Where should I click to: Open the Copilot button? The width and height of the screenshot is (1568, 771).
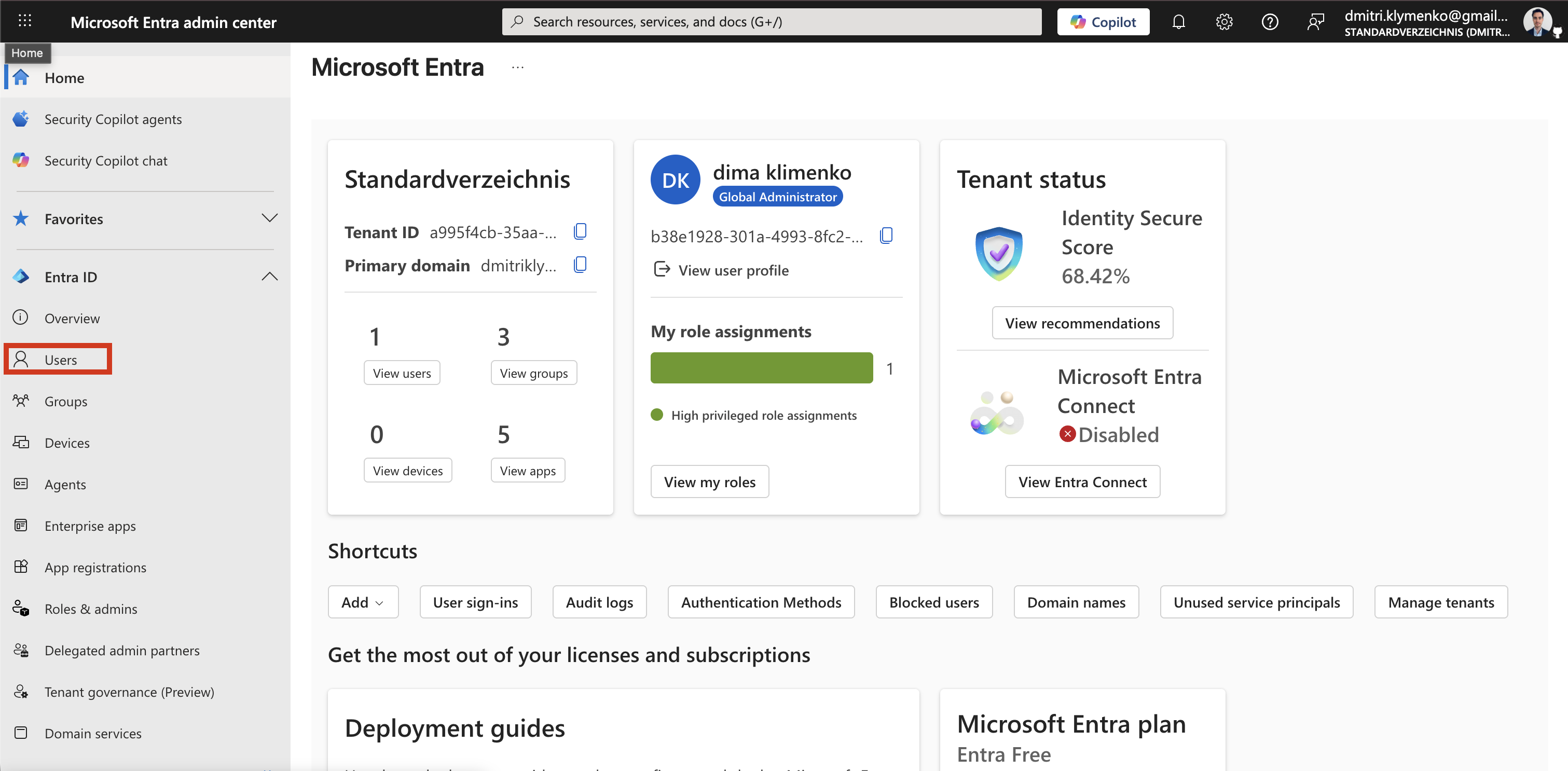[x=1103, y=22]
